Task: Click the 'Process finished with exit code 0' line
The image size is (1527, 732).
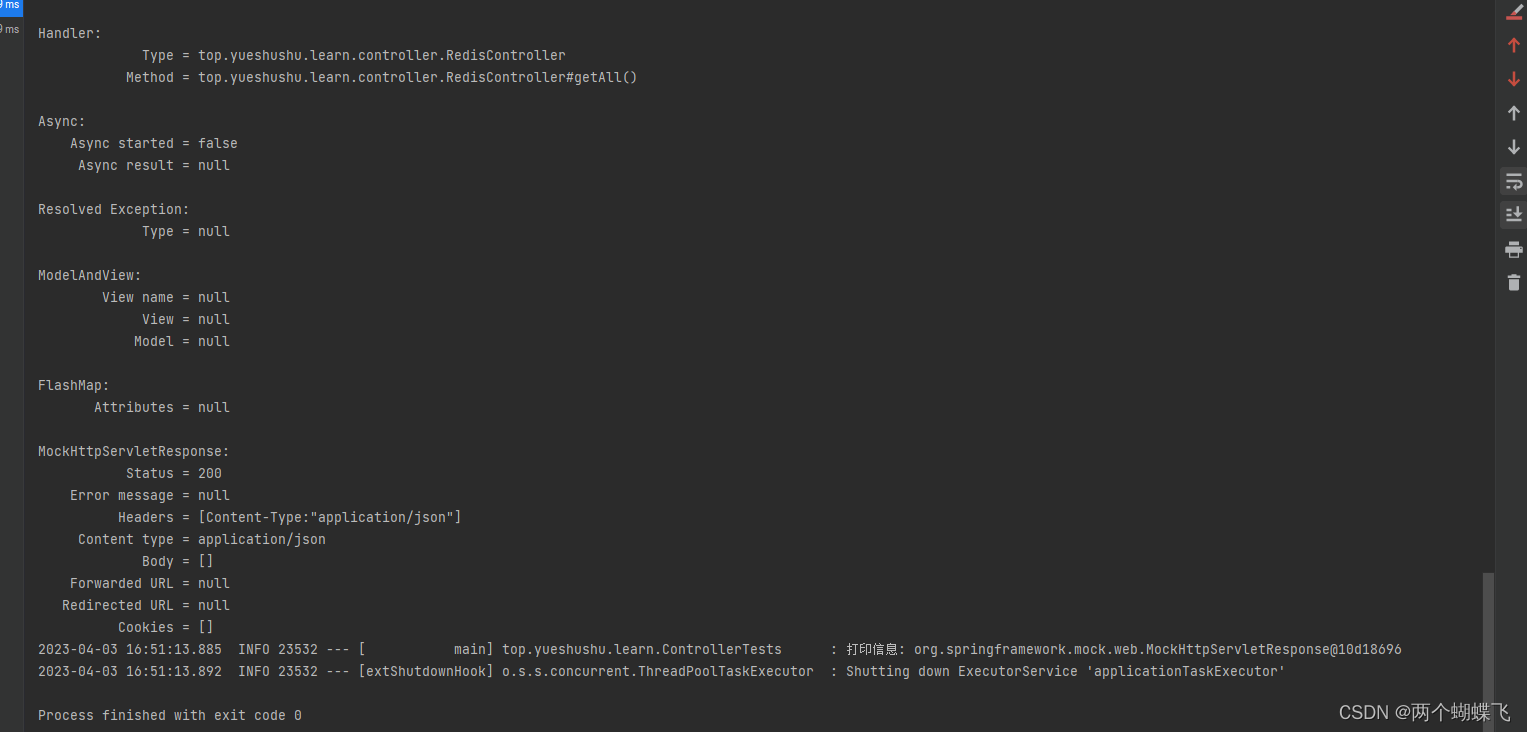Action: [170, 715]
